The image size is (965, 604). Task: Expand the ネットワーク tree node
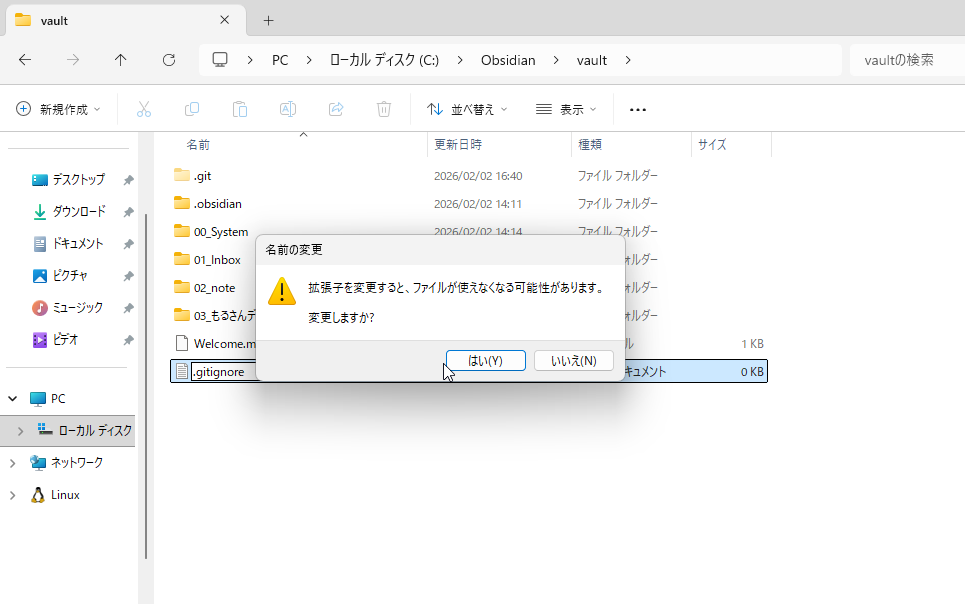[x=12, y=463]
